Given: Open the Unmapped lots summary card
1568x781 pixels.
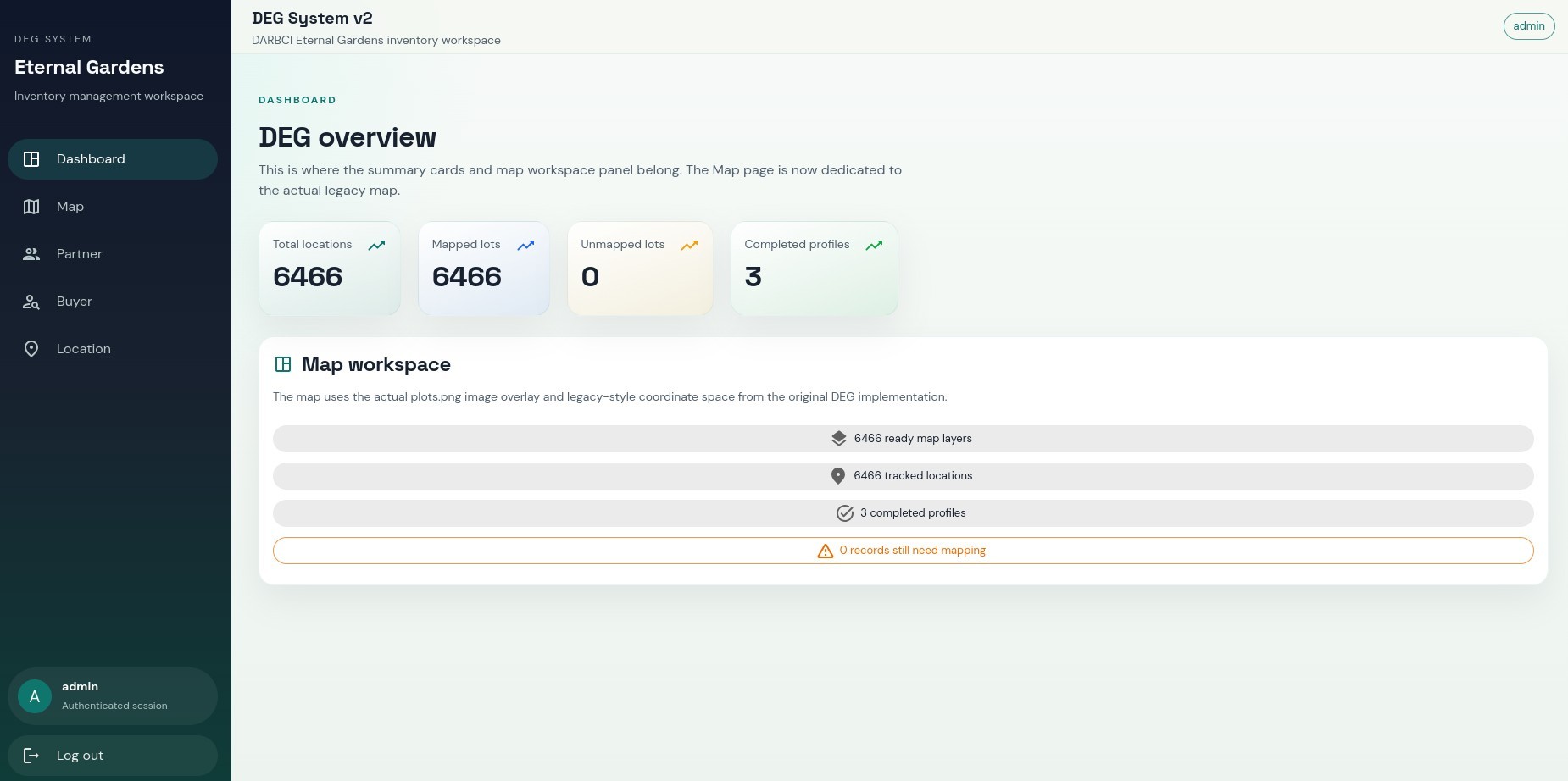Looking at the screenshot, I should [x=640, y=269].
